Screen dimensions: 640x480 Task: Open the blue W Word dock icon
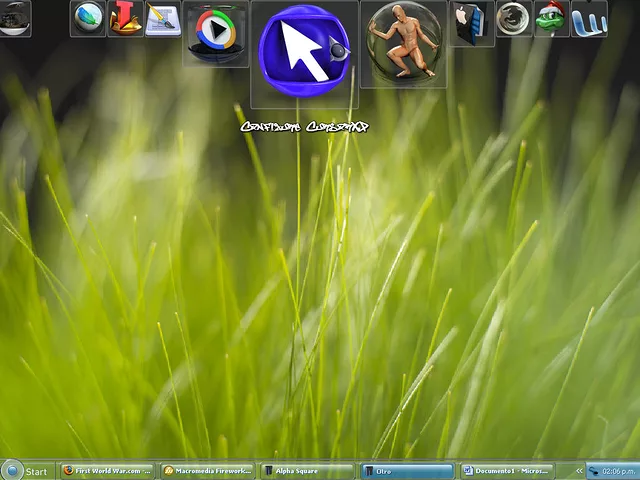tap(589, 18)
